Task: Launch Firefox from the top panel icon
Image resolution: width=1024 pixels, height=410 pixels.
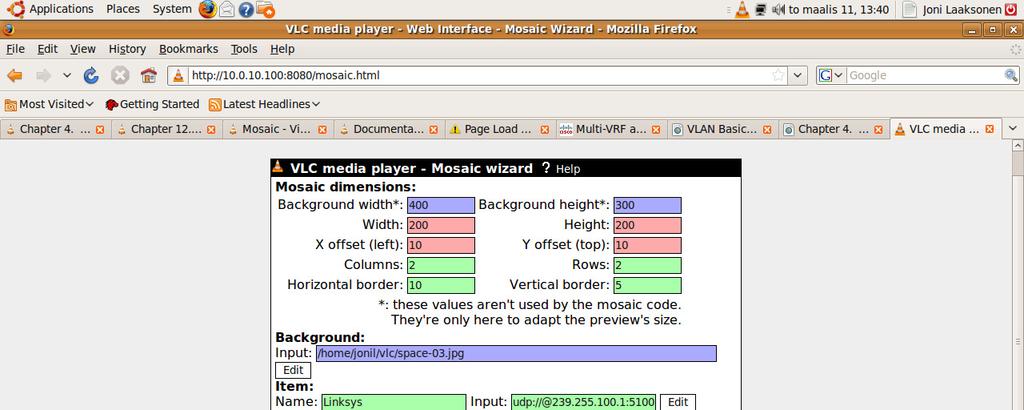Action: point(208,9)
